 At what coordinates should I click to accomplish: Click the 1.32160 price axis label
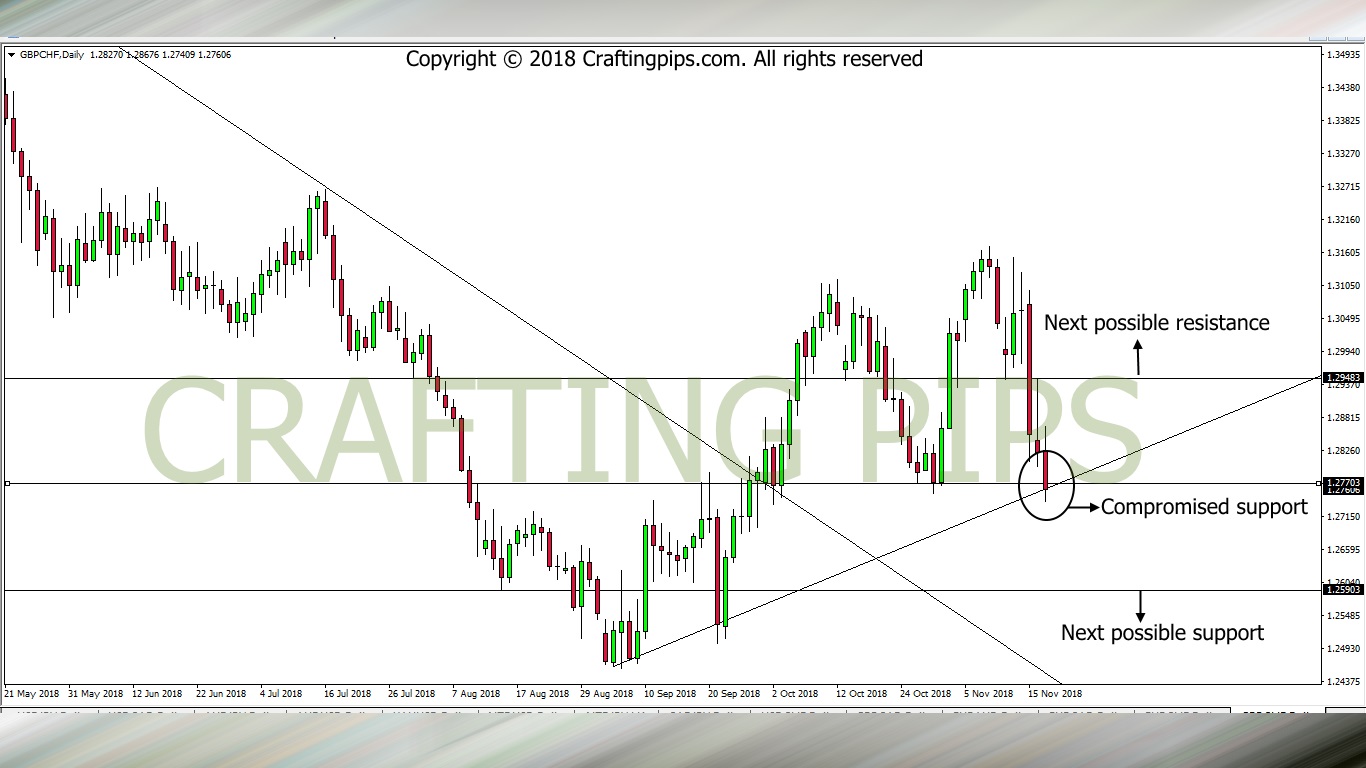(1345, 219)
